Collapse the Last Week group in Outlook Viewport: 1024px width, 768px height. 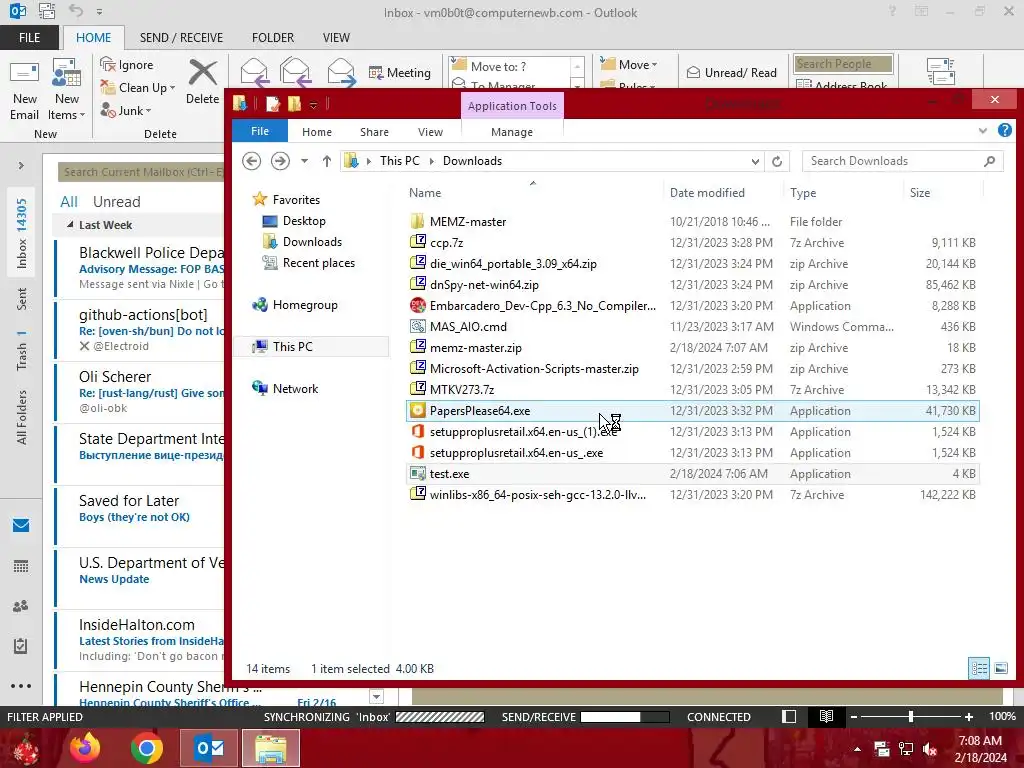click(x=71, y=225)
